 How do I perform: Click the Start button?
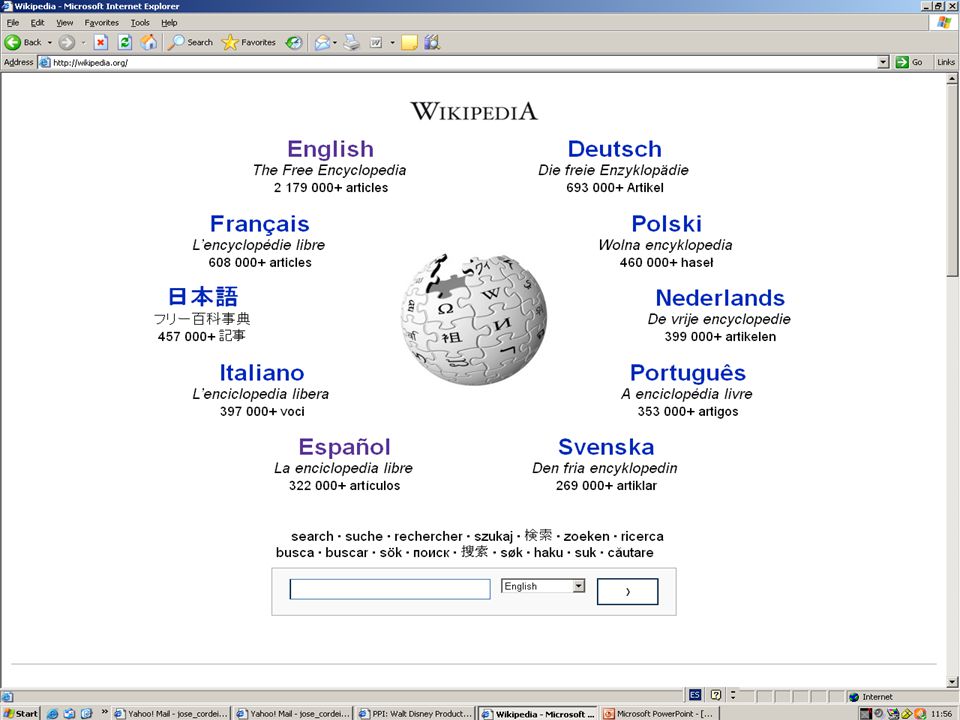(20, 713)
